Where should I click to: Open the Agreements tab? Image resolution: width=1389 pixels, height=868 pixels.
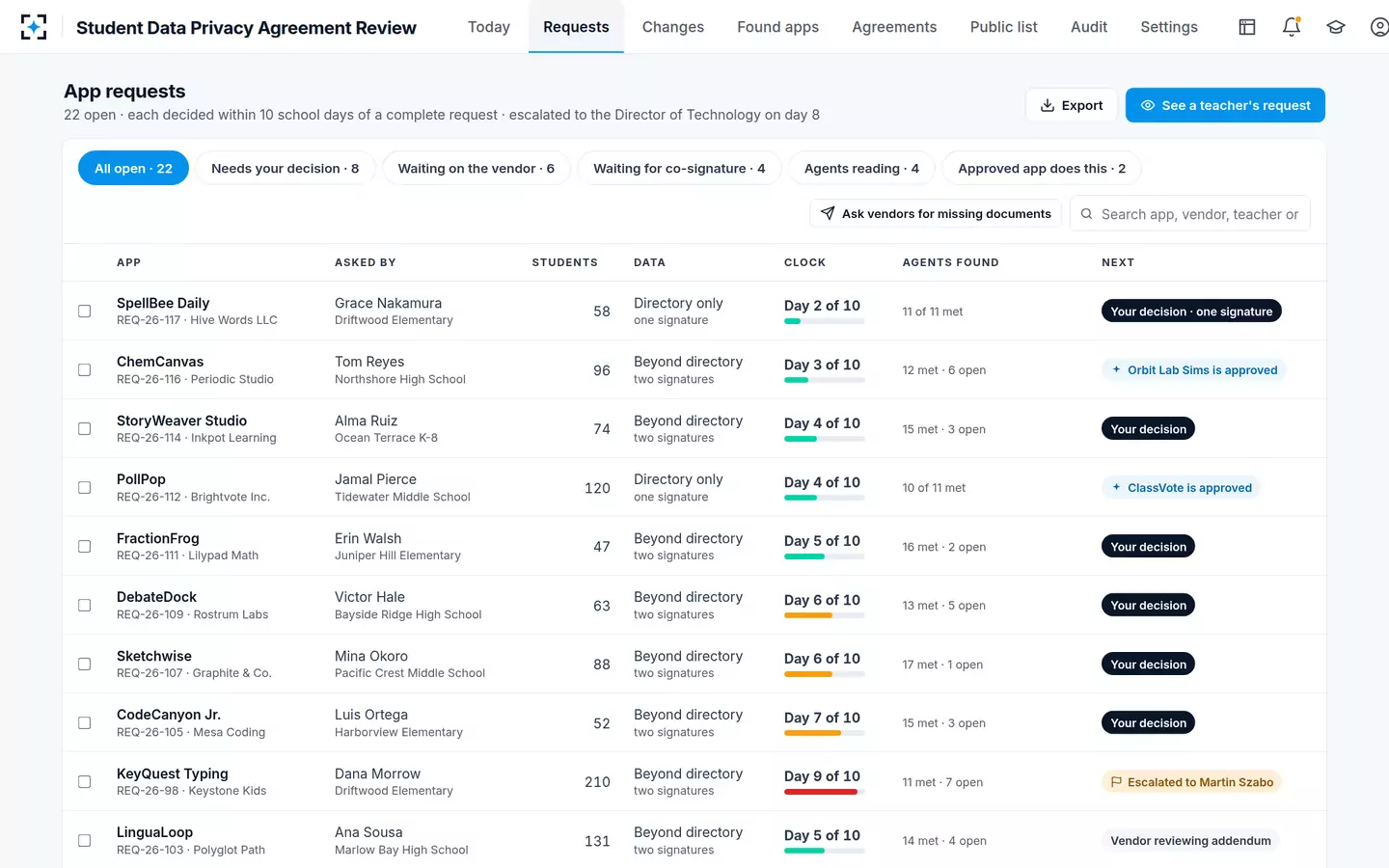click(894, 27)
